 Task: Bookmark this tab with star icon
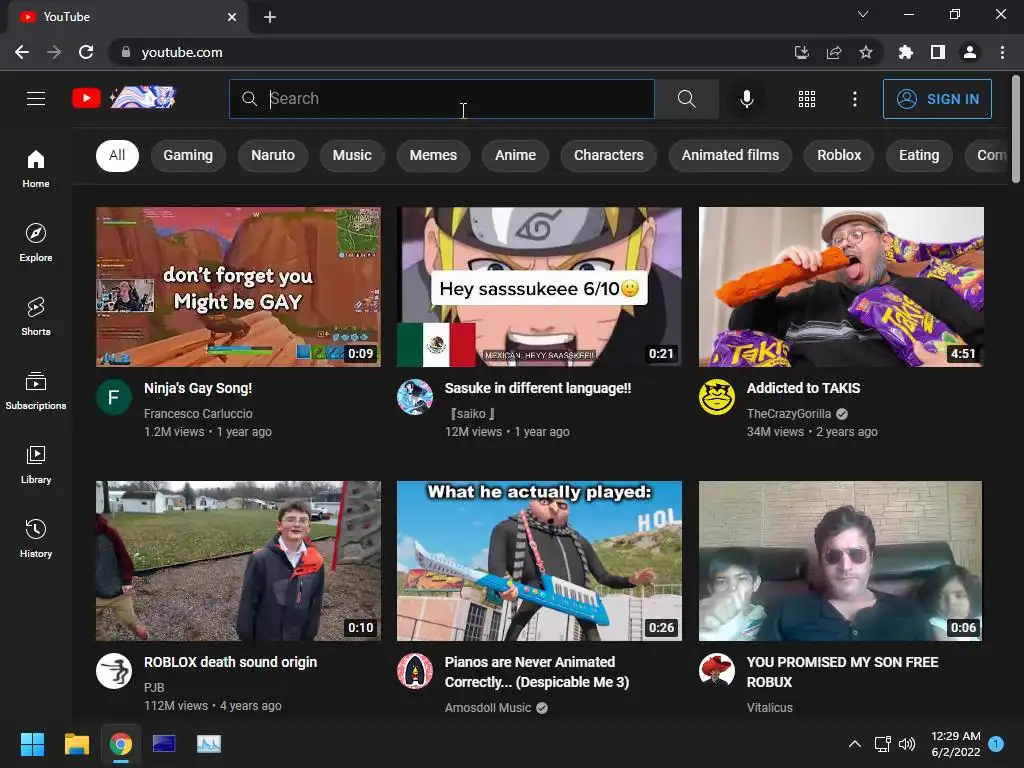[x=865, y=52]
